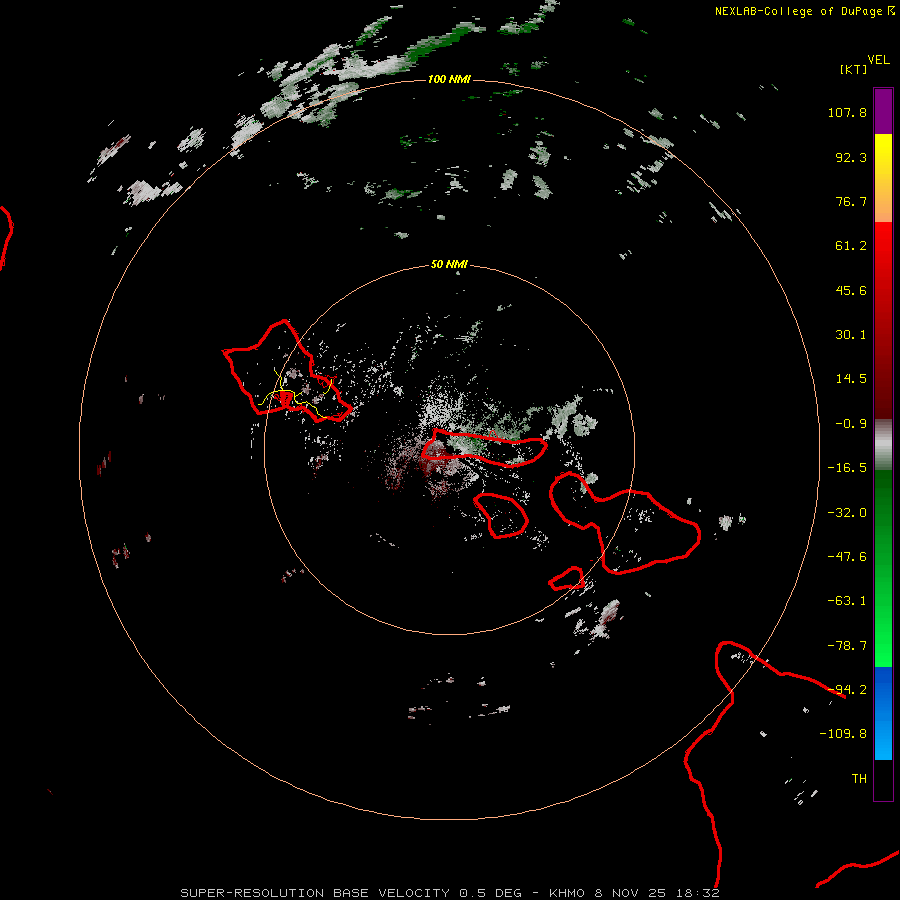Click the -78.7 velocity scale value
900x900 pixels.
pos(847,646)
